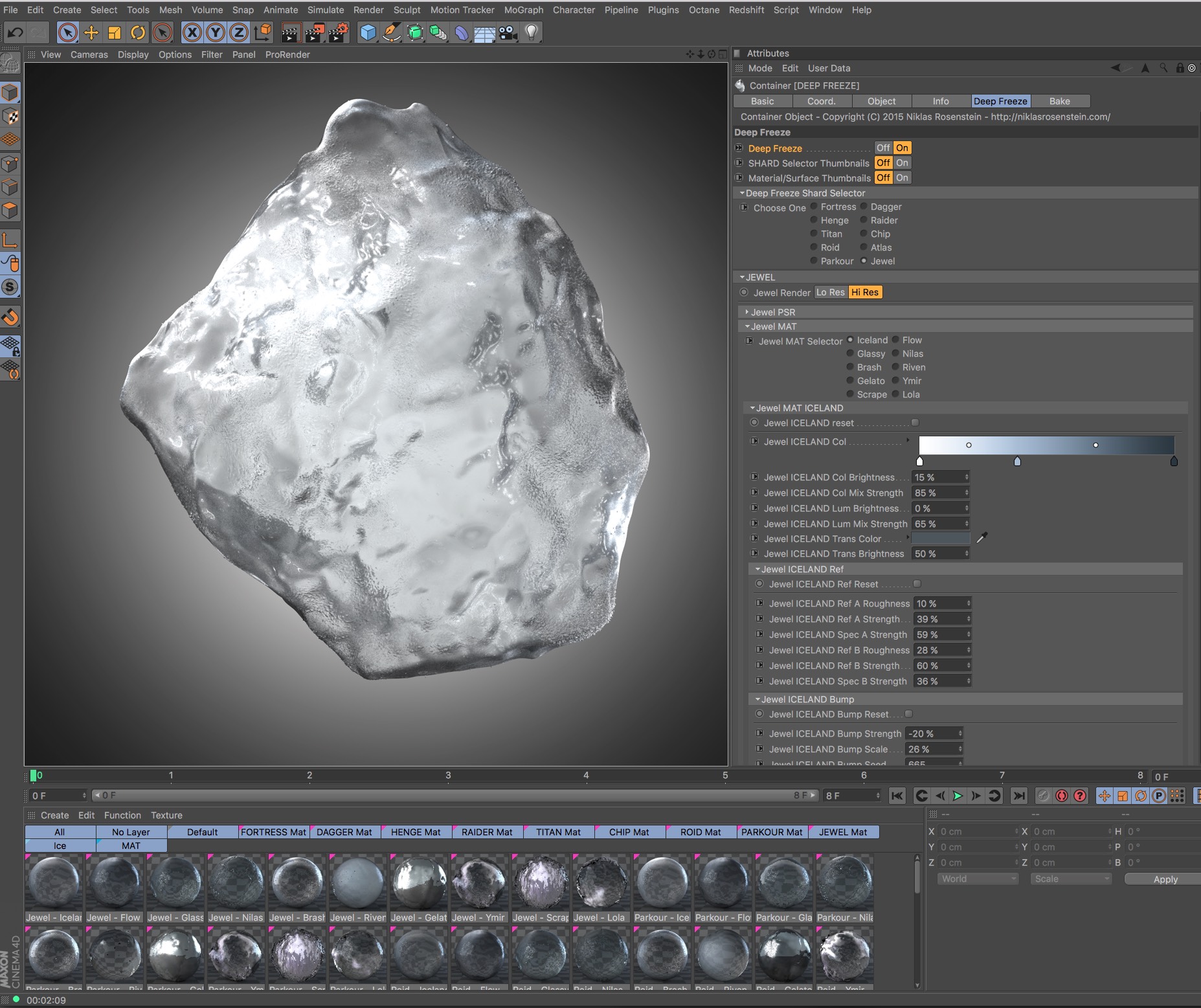Activate the Rotate tool
The image size is (1201, 1008).
[x=138, y=32]
